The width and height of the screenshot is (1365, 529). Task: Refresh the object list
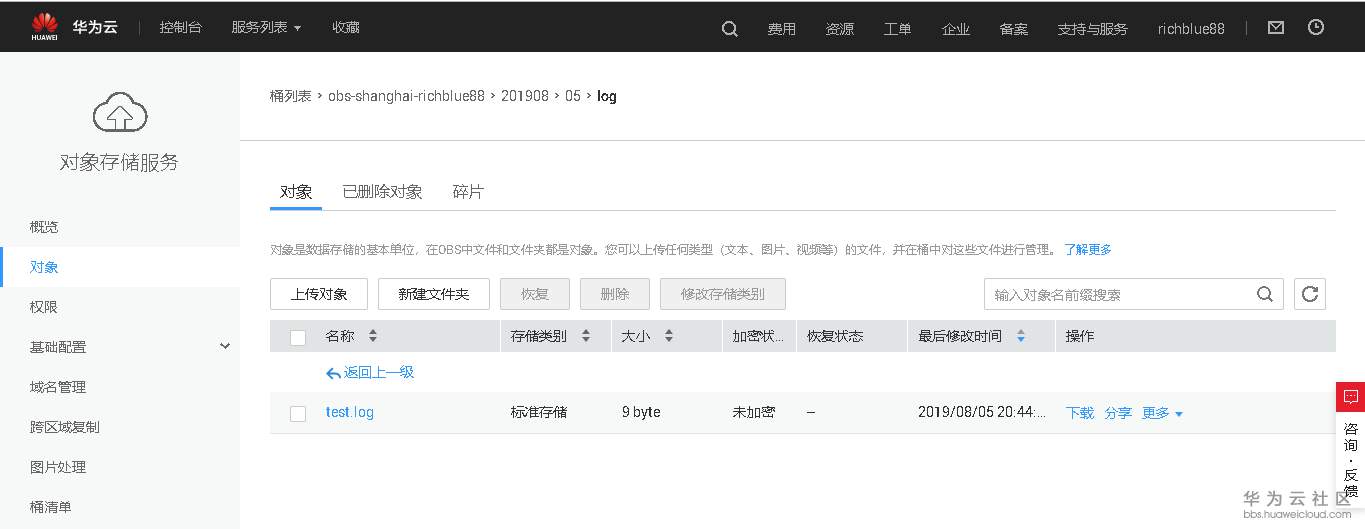point(1310,294)
